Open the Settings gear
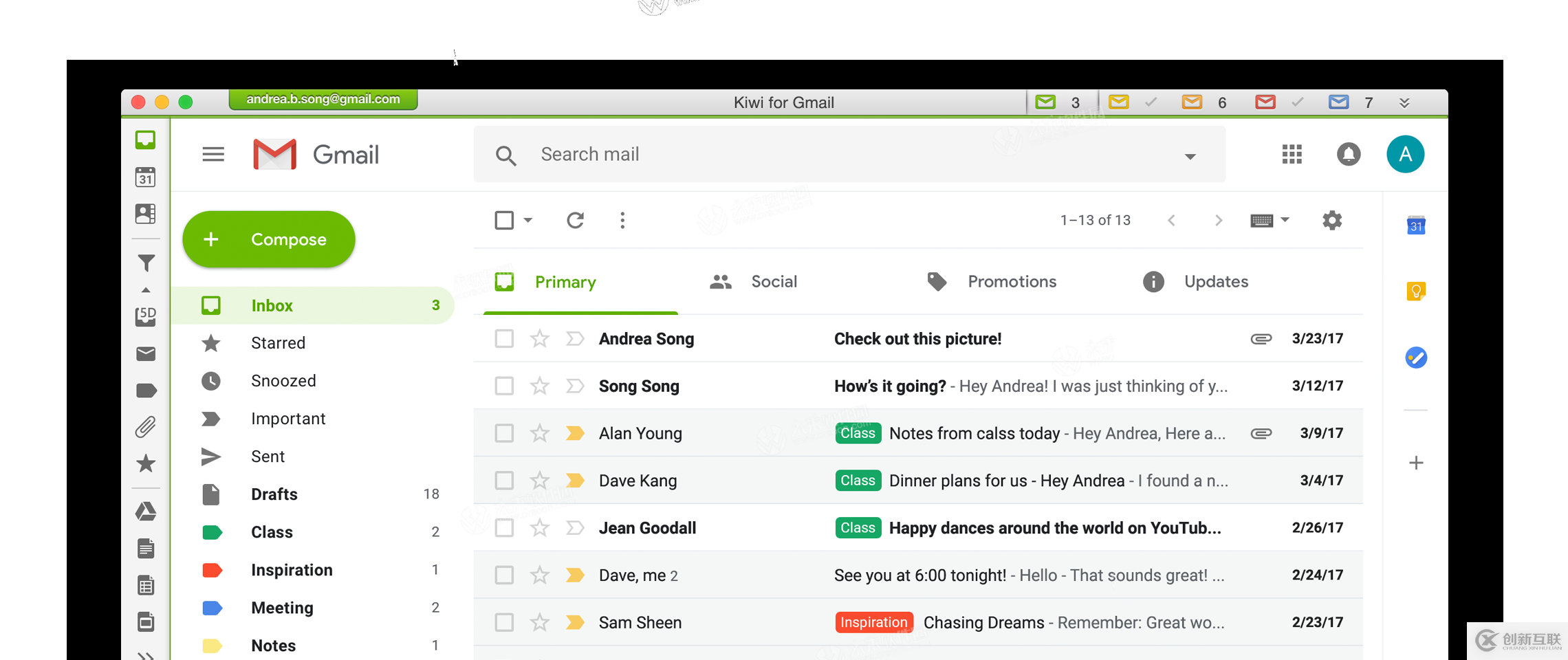 1332,220
